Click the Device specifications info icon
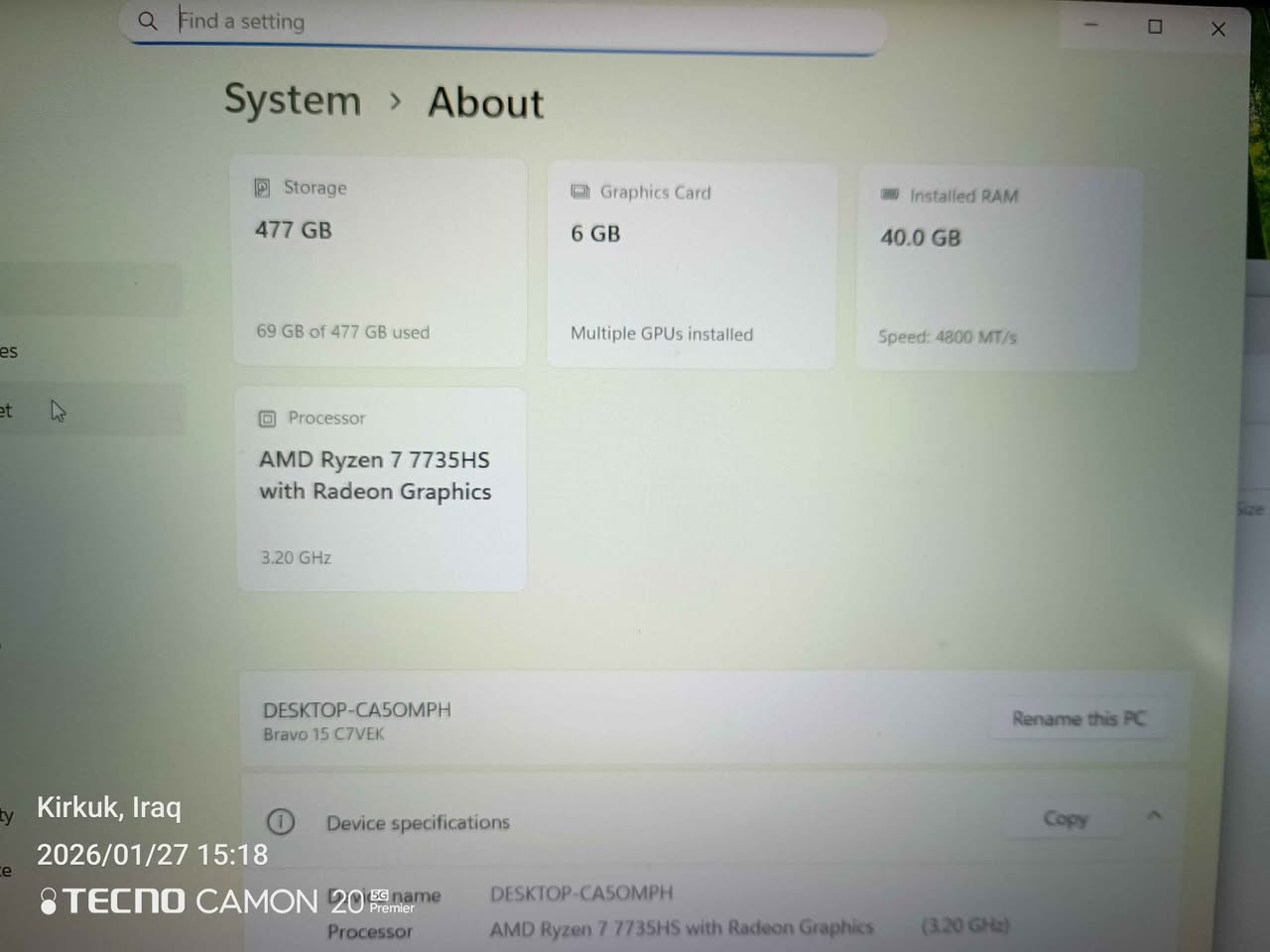 281,821
